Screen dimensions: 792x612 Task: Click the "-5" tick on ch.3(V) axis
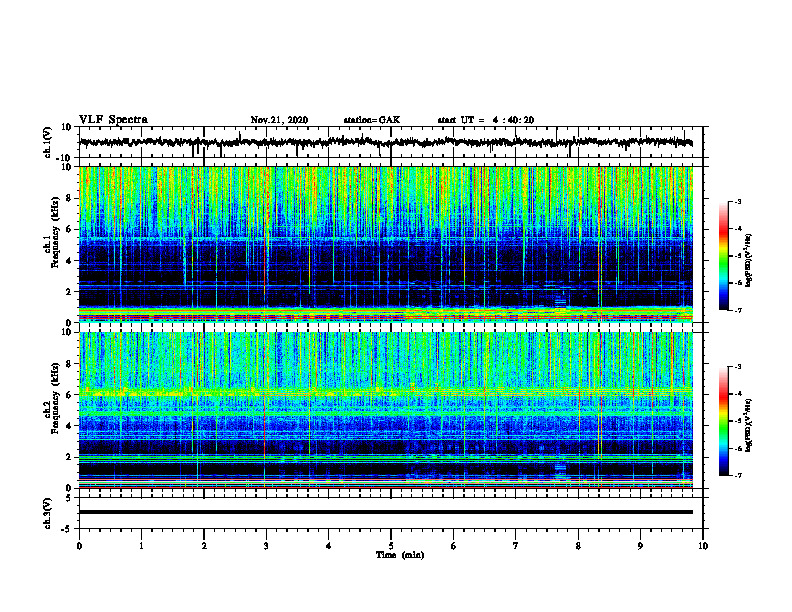point(67,529)
